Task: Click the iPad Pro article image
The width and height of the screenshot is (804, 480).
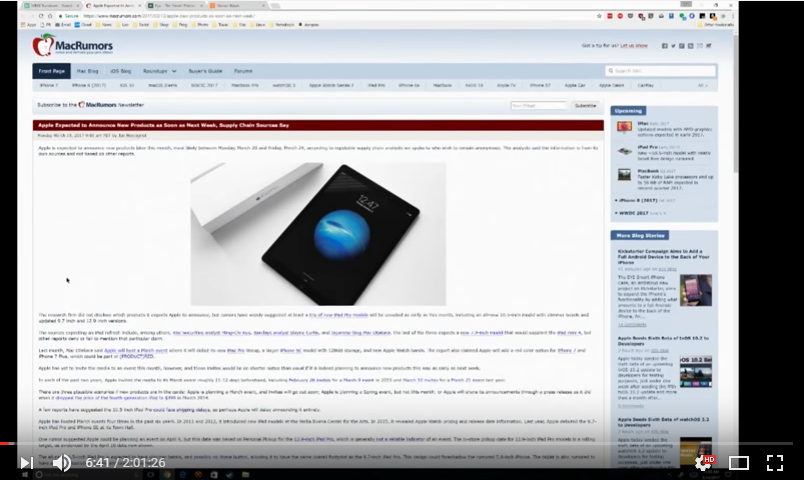Action: tap(318, 234)
